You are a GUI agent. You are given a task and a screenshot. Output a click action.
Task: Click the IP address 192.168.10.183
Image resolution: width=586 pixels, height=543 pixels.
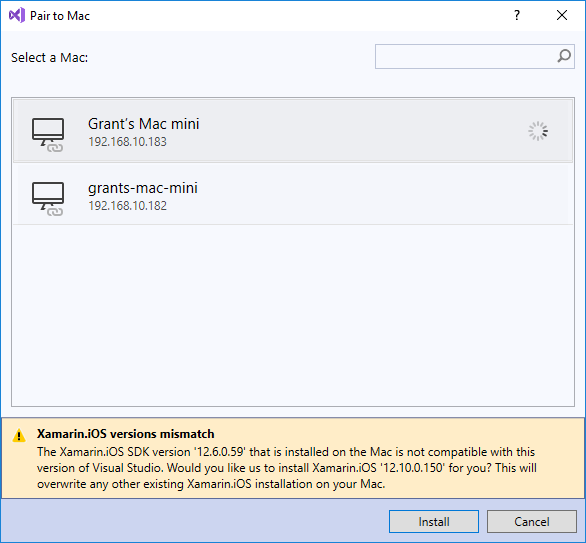point(127,142)
